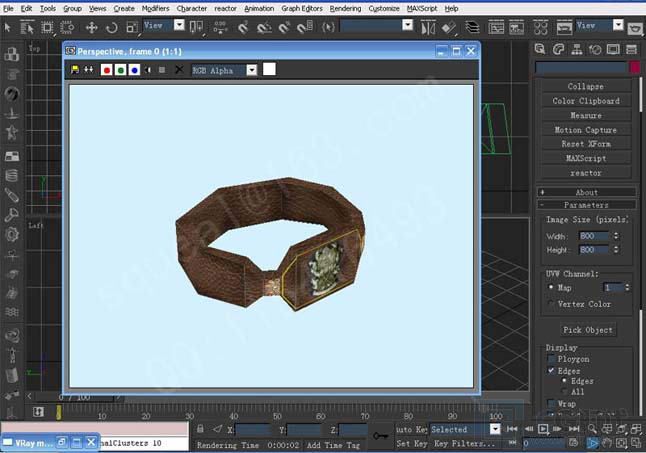Image resolution: width=646 pixels, height=453 pixels.
Task: Enable green channel in render window
Action: (x=120, y=70)
